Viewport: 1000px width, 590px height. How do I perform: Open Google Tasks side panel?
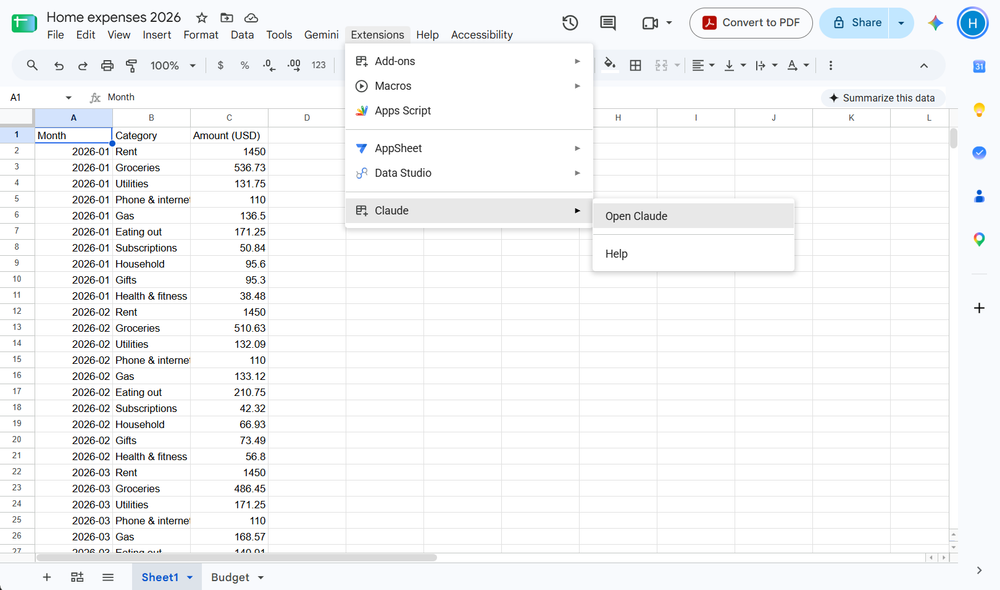pos(979,152)
